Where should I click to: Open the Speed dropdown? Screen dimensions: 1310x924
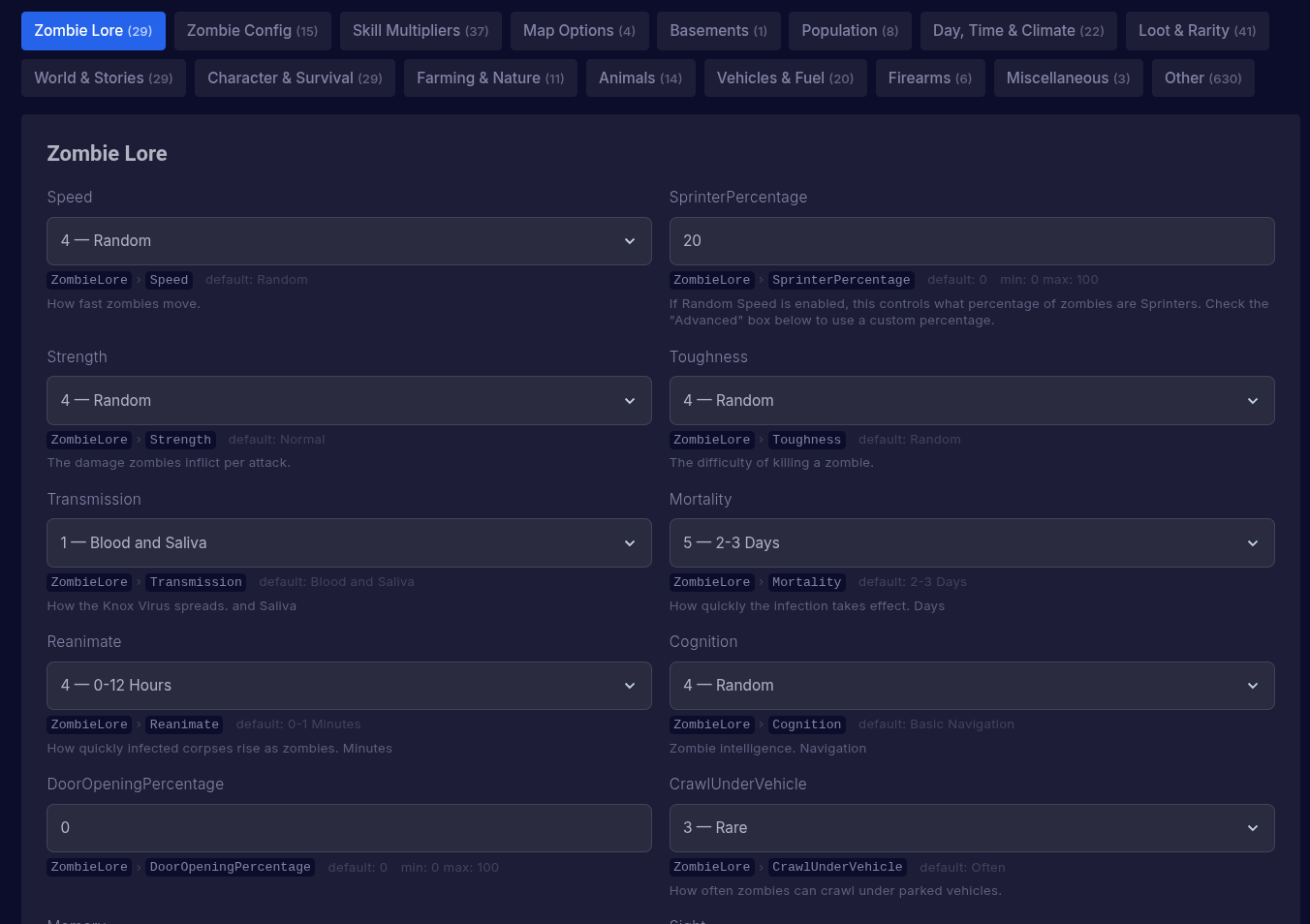[349, 240]
